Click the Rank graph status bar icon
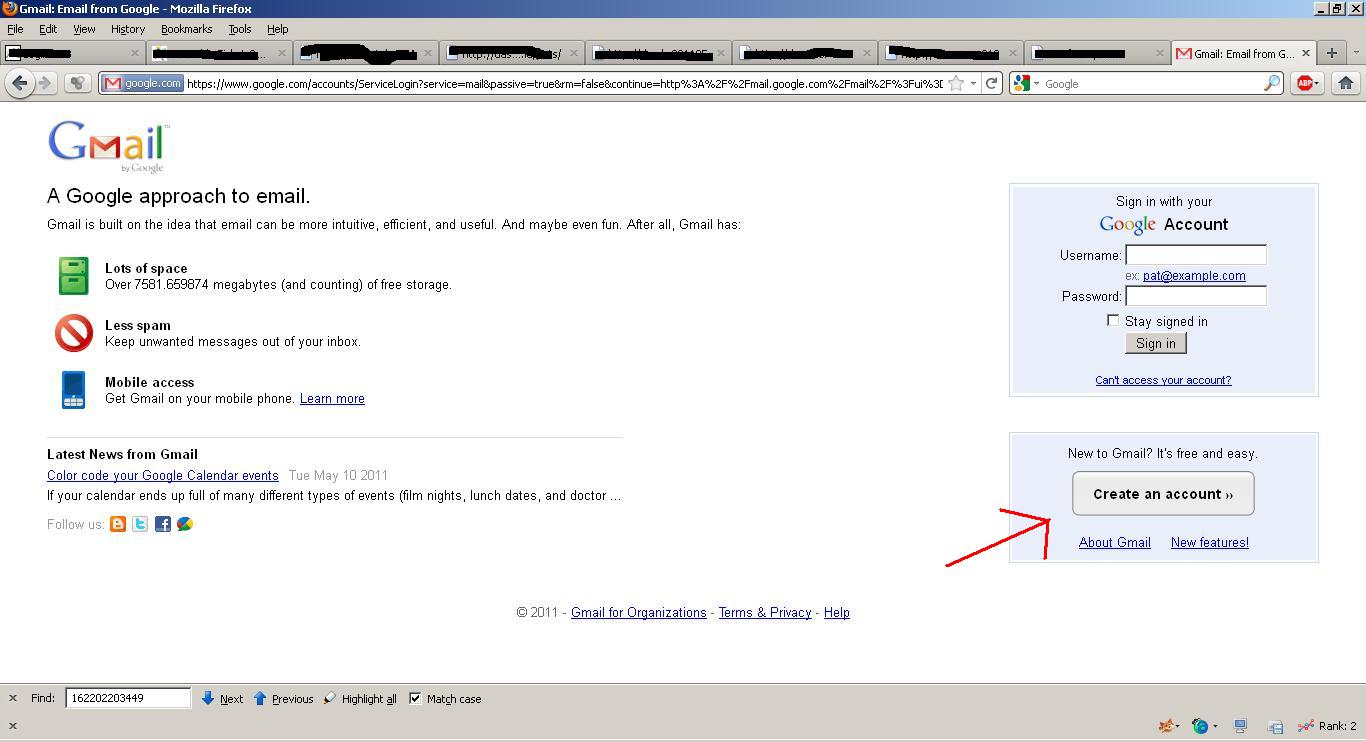Screen dimensions: 1366x742 pyautogui.click(x=1305, y=726)
